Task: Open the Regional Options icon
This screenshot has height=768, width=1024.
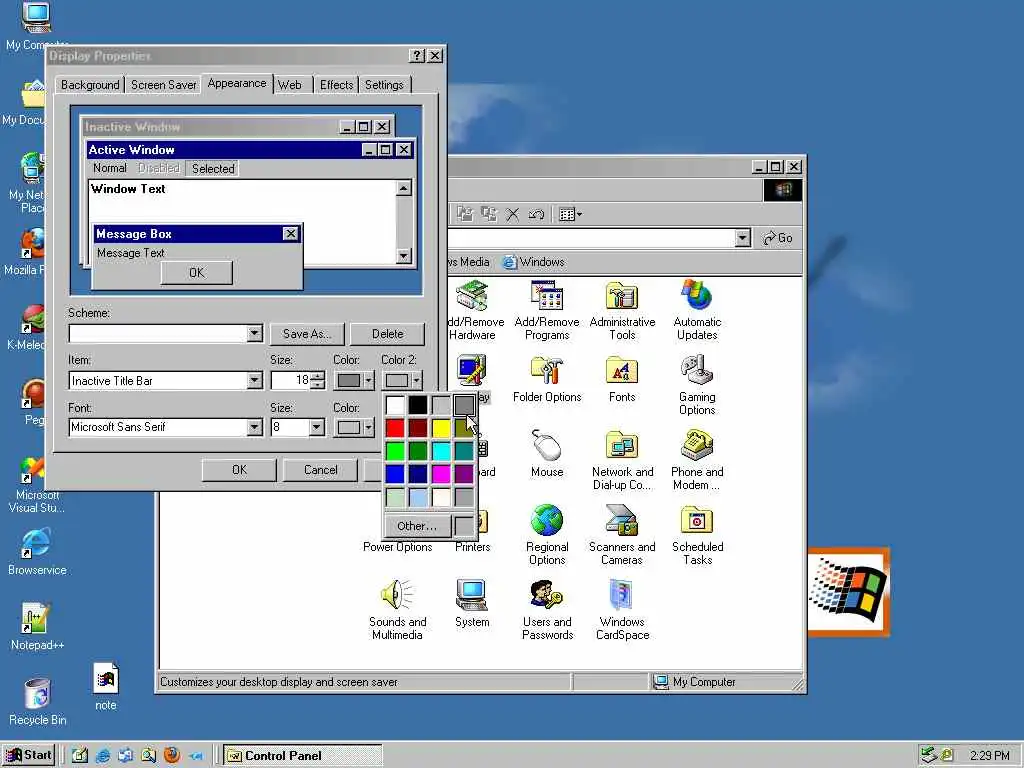Action: tap(547, 535)
